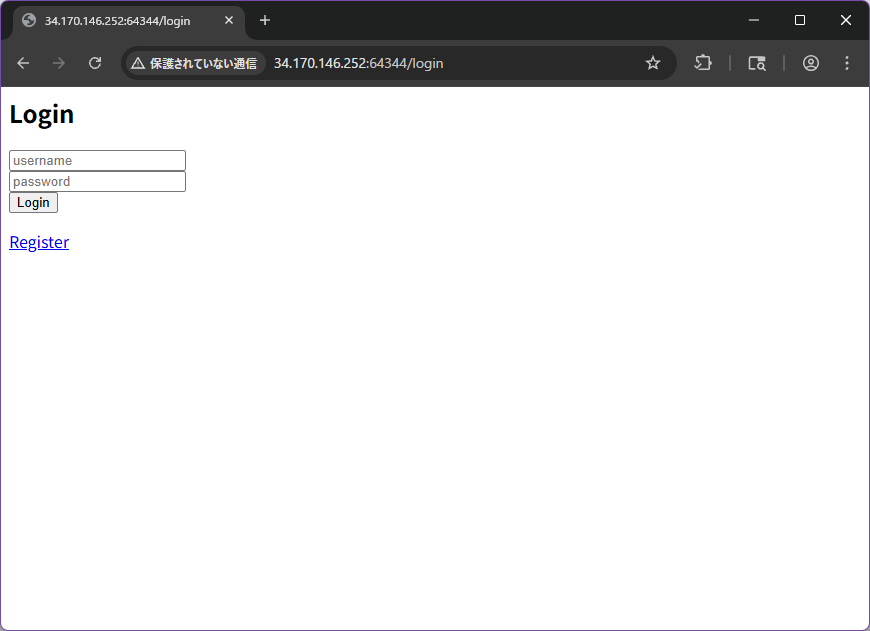Open a new tab with plus button
The image size is (870, 631).
point(265,21)
